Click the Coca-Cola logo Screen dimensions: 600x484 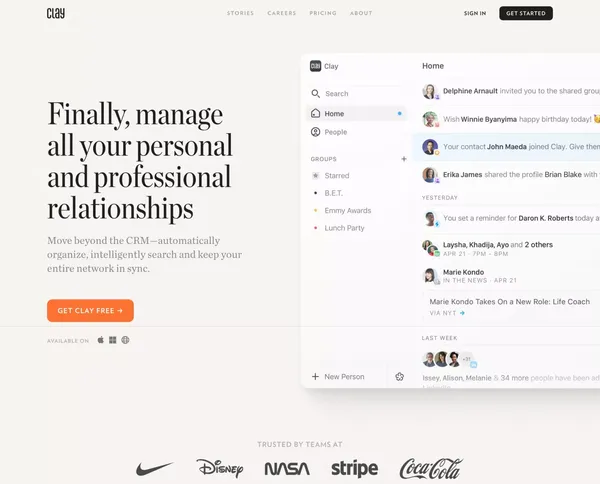coord(431,468)
